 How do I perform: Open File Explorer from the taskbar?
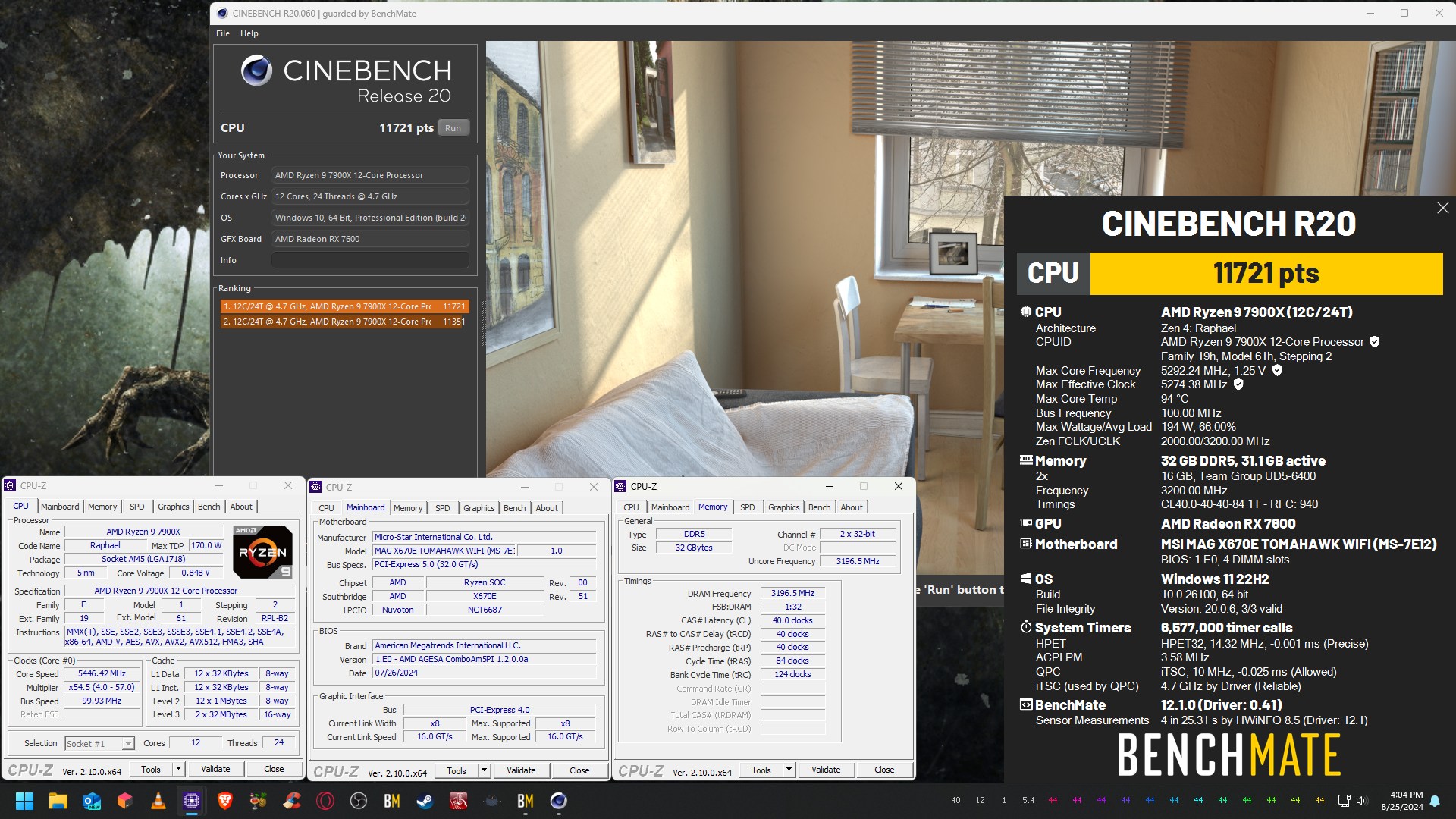58,801
